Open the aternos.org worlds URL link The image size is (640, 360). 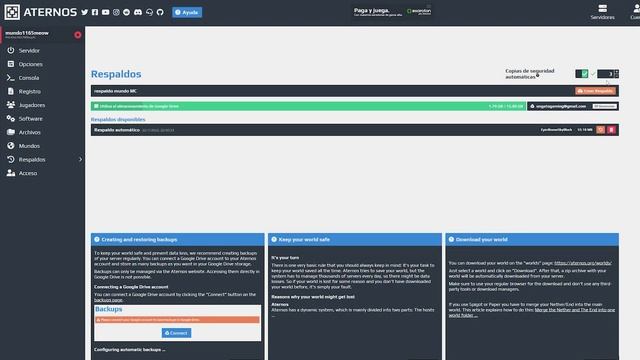[x=583, y=263]
